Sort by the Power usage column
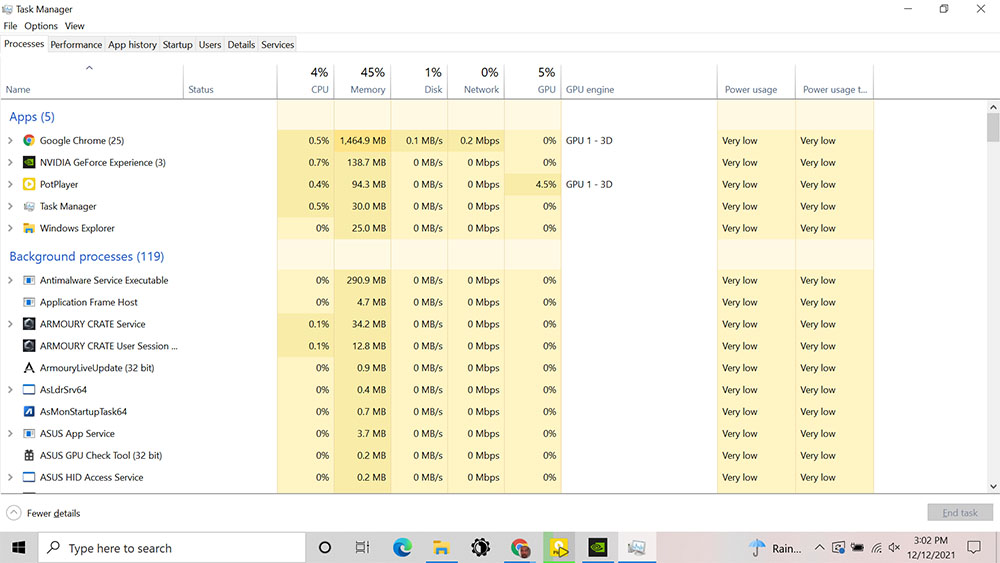The height and width of the screenshot is (563, 1000). pyautogui.click(x=756, y=81)
